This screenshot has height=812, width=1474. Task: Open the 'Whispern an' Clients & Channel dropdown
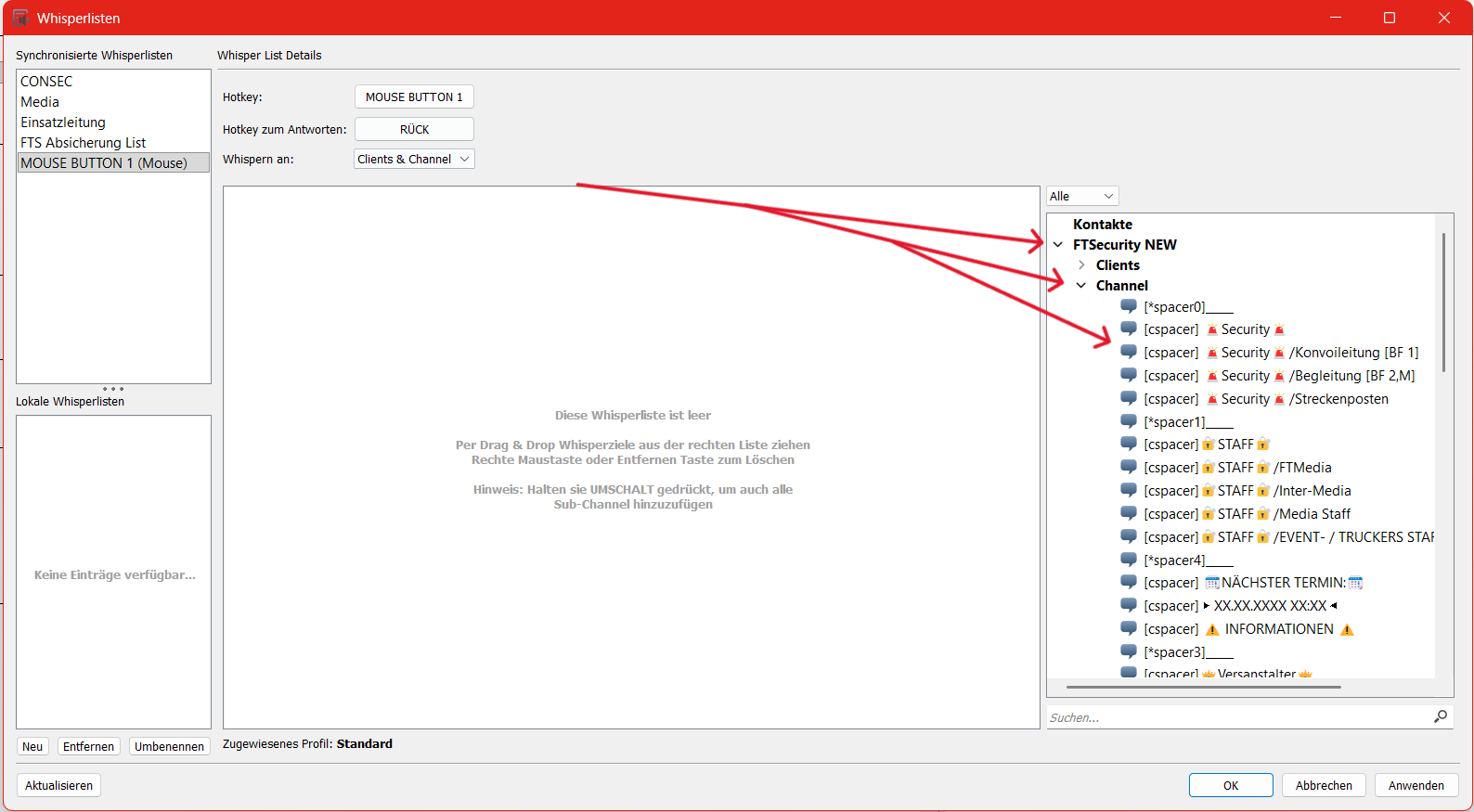pyautogui.click(x=414, y=160)
